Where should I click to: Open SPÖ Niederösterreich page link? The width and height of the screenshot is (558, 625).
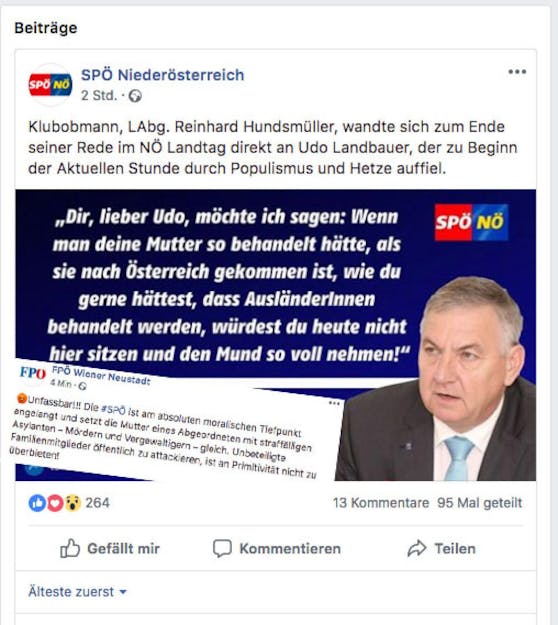[163, 75]
